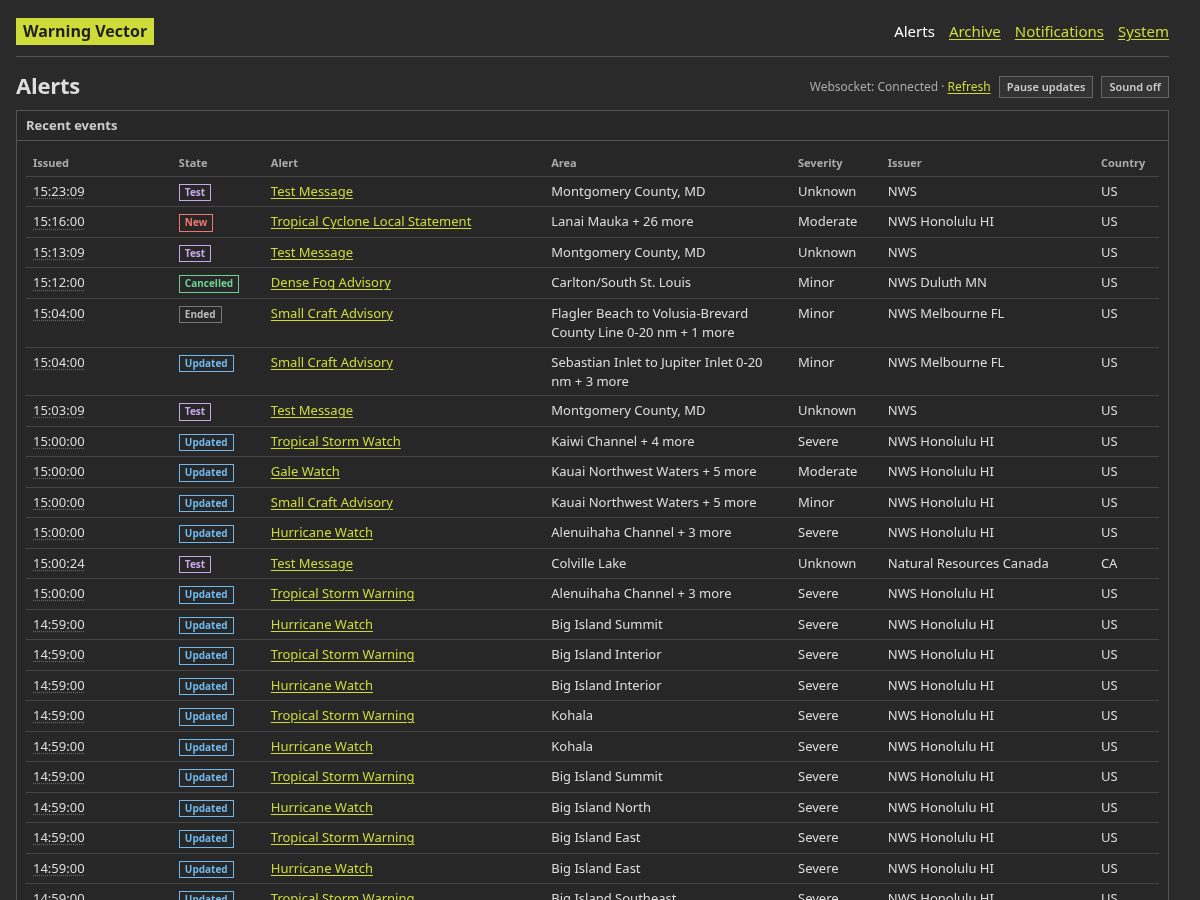Open the Dense Fog Advisory alert
Screen dimensions: 1200x900
tap(331, 283)
